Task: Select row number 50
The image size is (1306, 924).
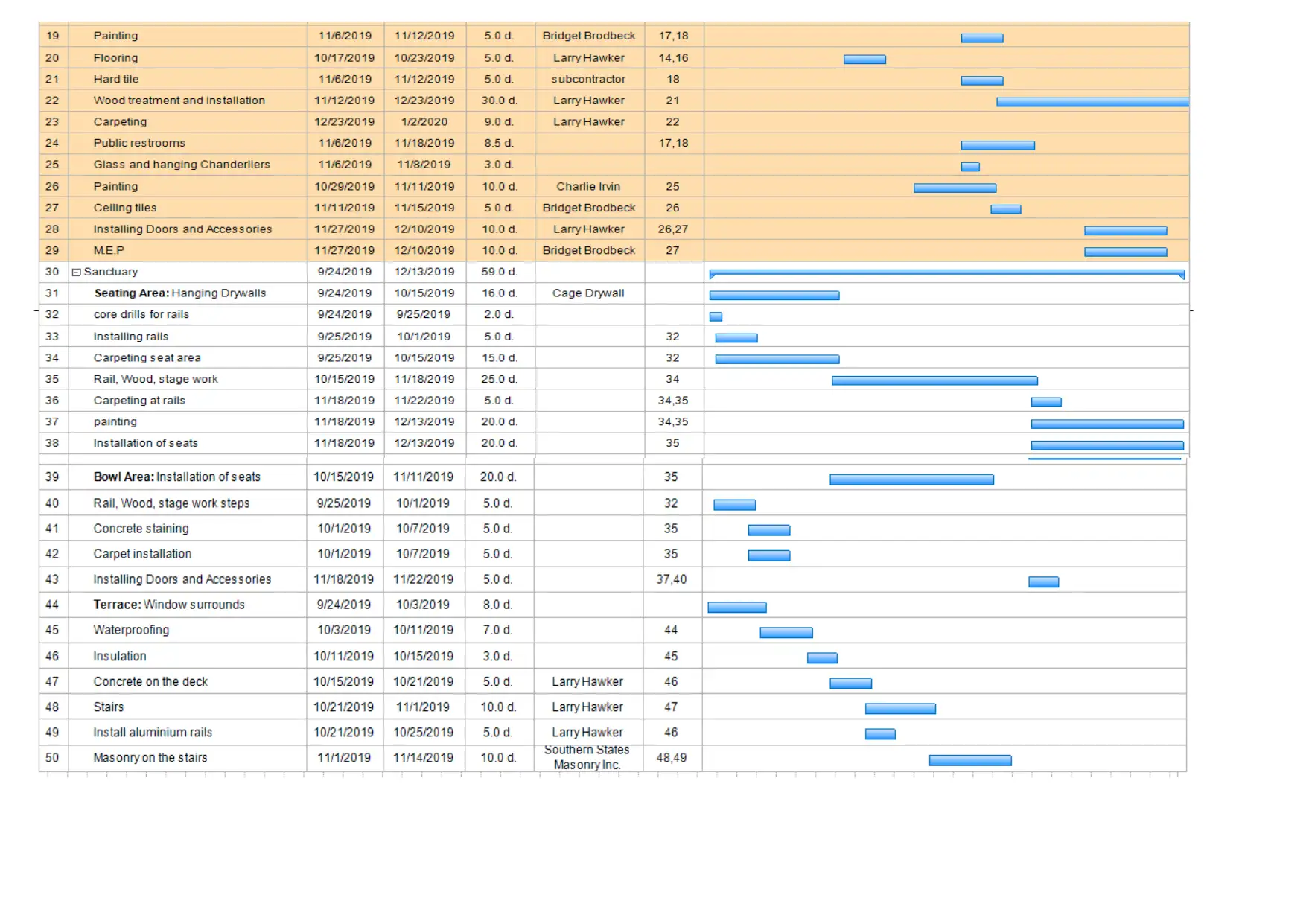Action: 52,758
